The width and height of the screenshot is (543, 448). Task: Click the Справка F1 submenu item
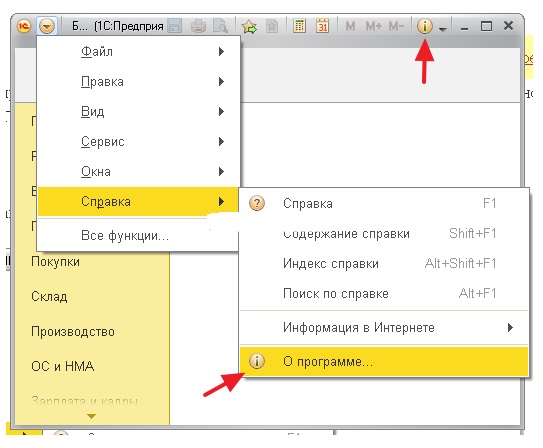tap(384, 204)
